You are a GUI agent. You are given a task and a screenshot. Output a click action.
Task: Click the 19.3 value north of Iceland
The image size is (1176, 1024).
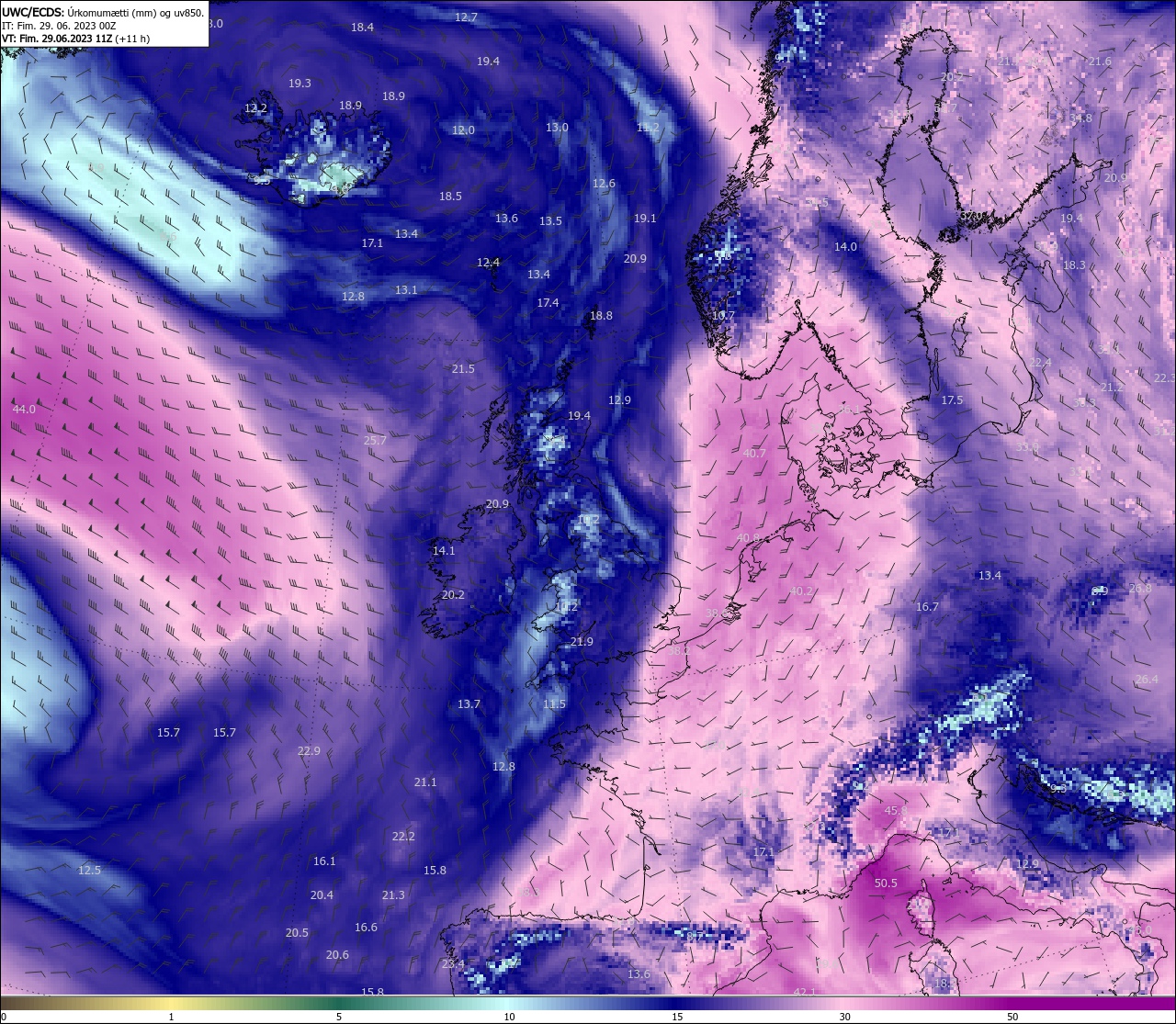tap(300, 84)
